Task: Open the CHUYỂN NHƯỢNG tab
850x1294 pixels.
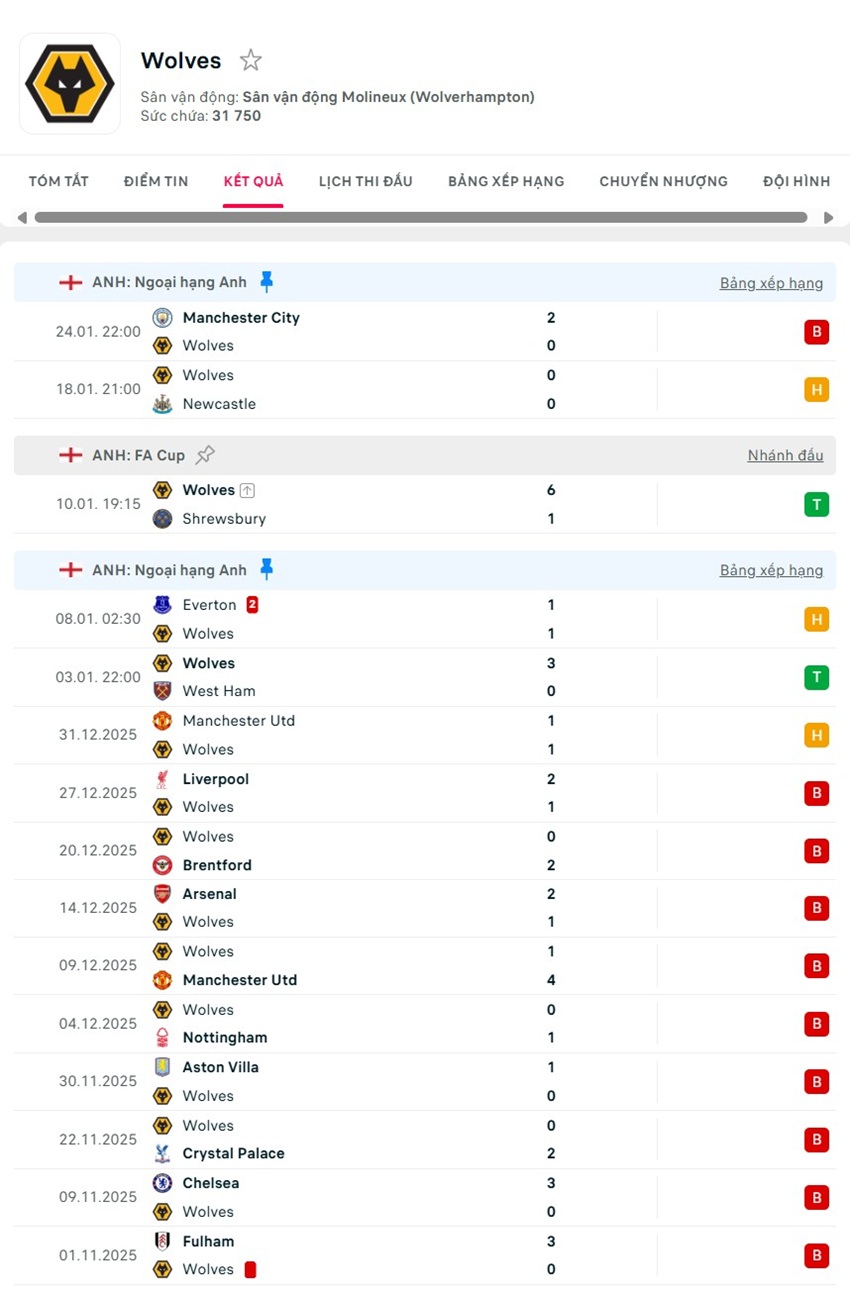Action: [x=663, y=181]
